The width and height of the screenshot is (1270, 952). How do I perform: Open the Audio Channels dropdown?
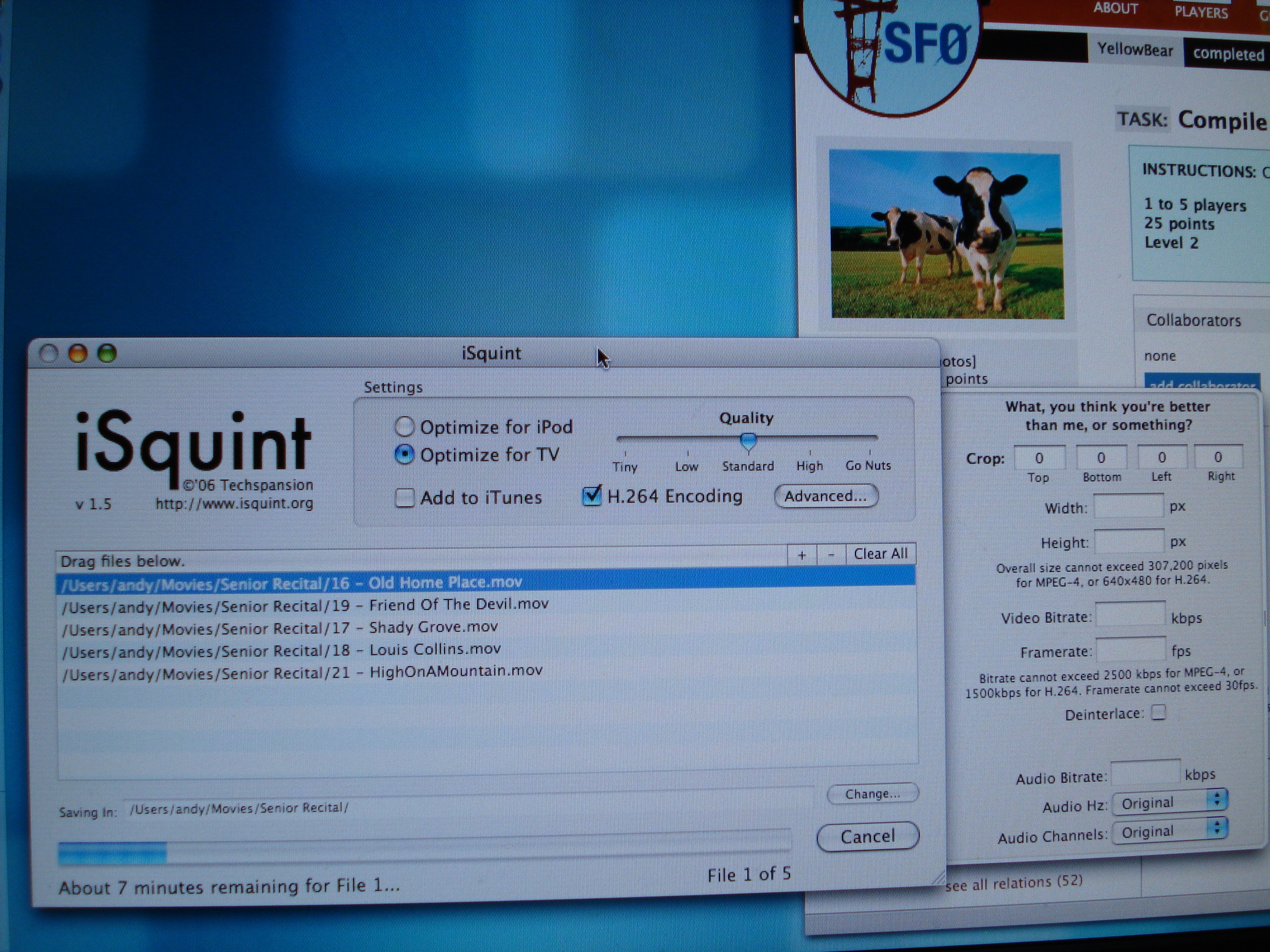pos(1169,831)
